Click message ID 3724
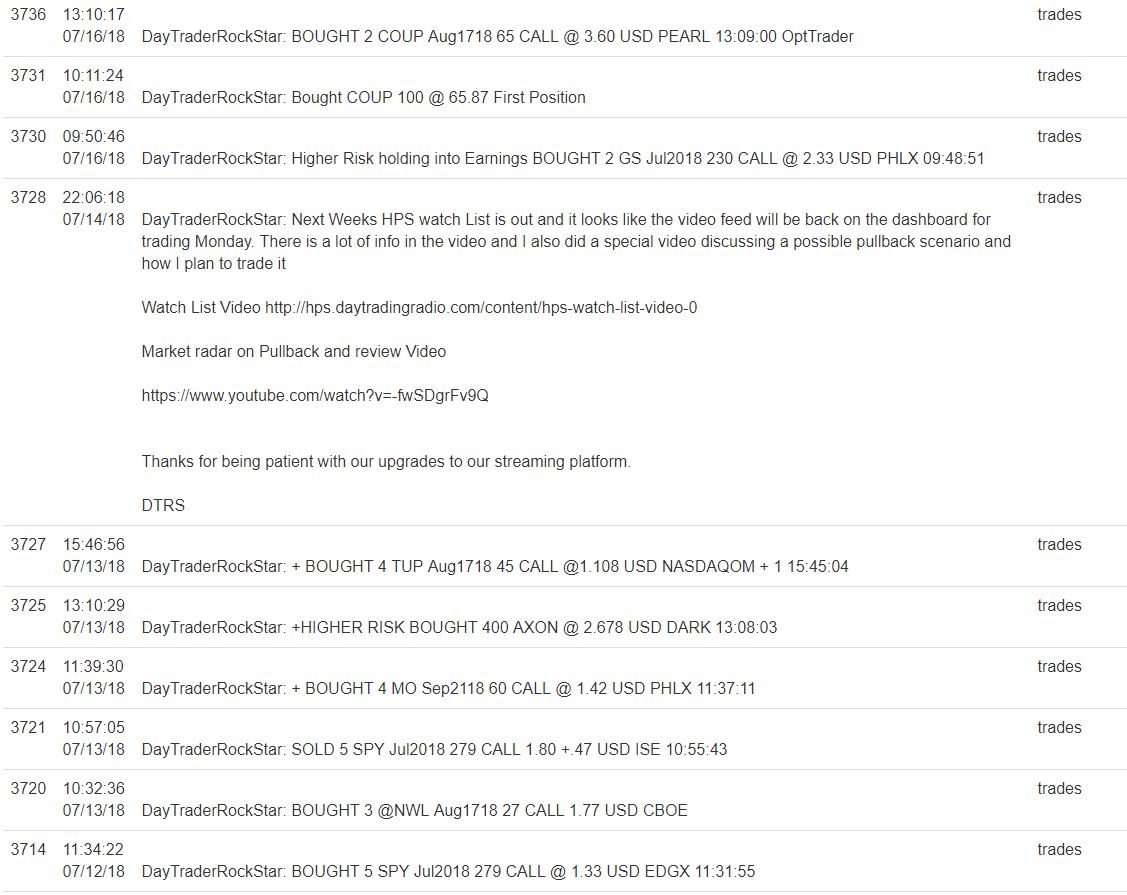This screenshot has width=1127, height=895. coord(28,667)
